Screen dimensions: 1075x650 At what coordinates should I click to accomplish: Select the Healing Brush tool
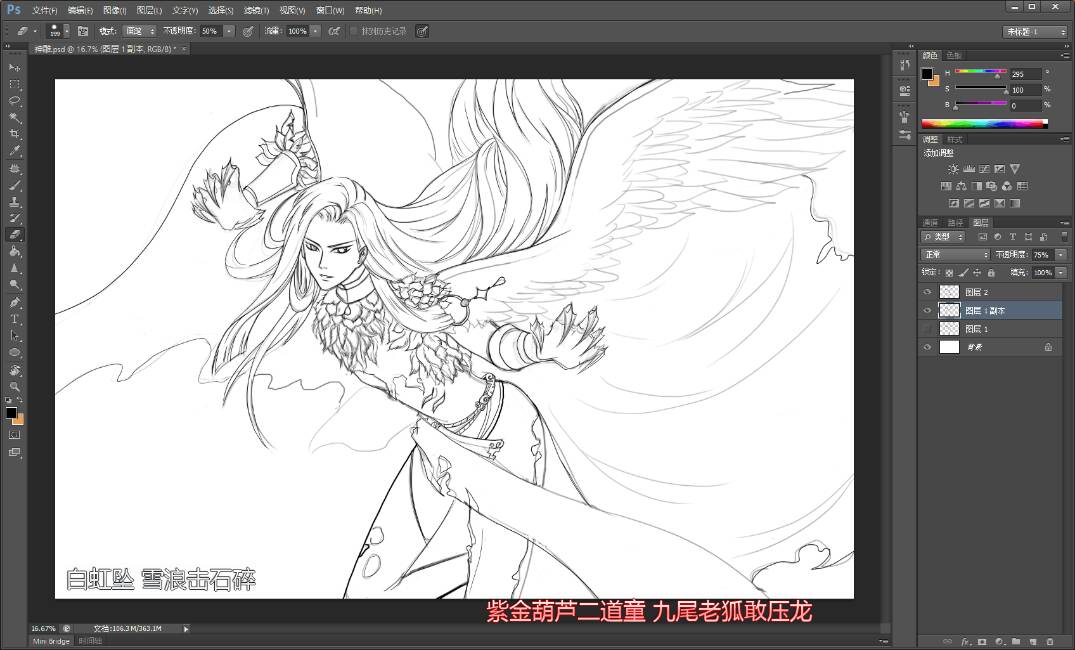coord(14,168)
